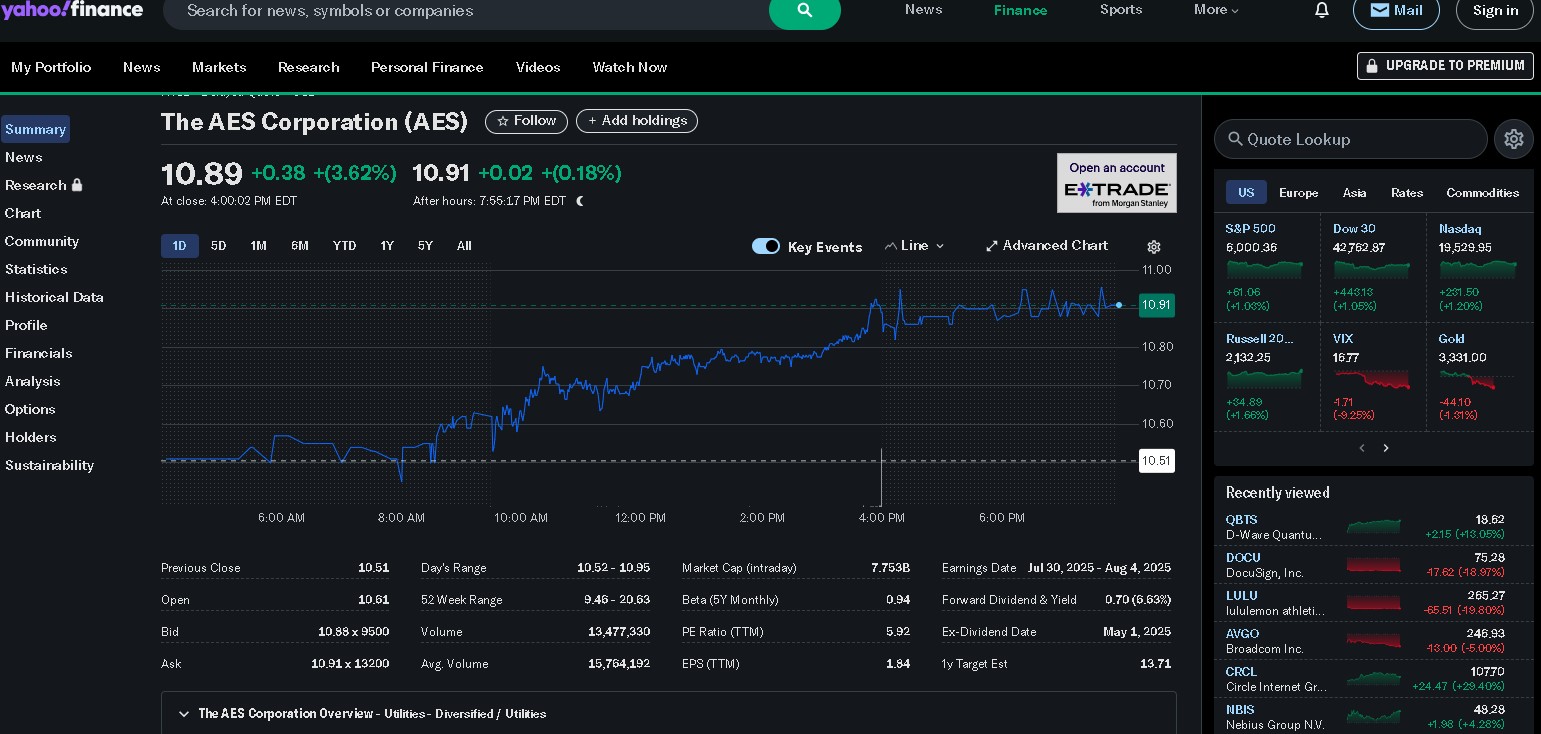Open the Advanced Chart link

click(x=1047, y=246)
